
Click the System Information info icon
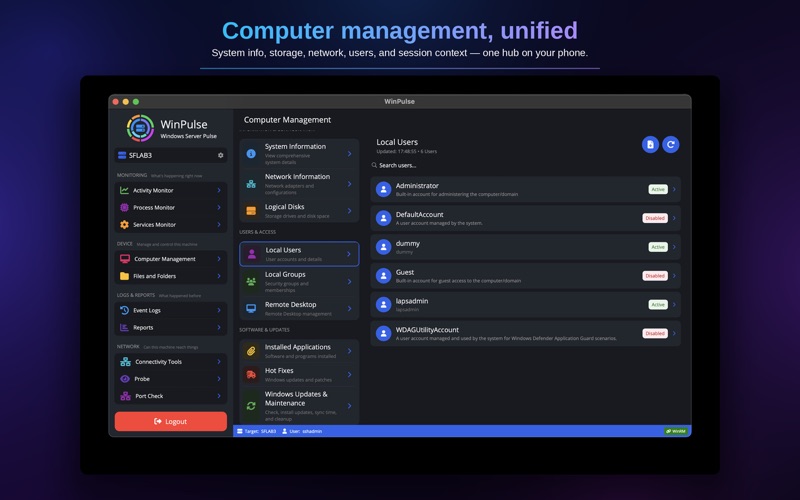coord(251,154)
